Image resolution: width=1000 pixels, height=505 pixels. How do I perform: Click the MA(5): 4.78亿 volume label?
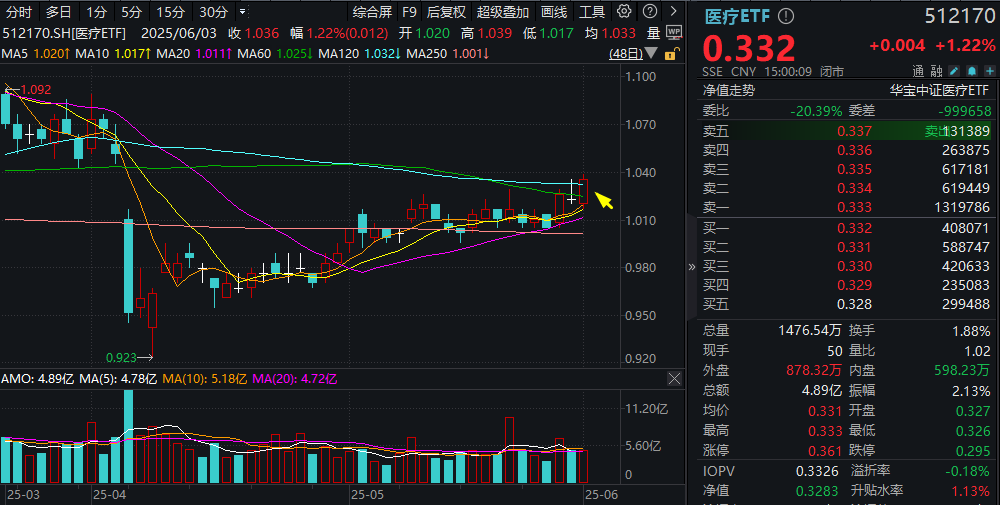(x=118, y=379)
